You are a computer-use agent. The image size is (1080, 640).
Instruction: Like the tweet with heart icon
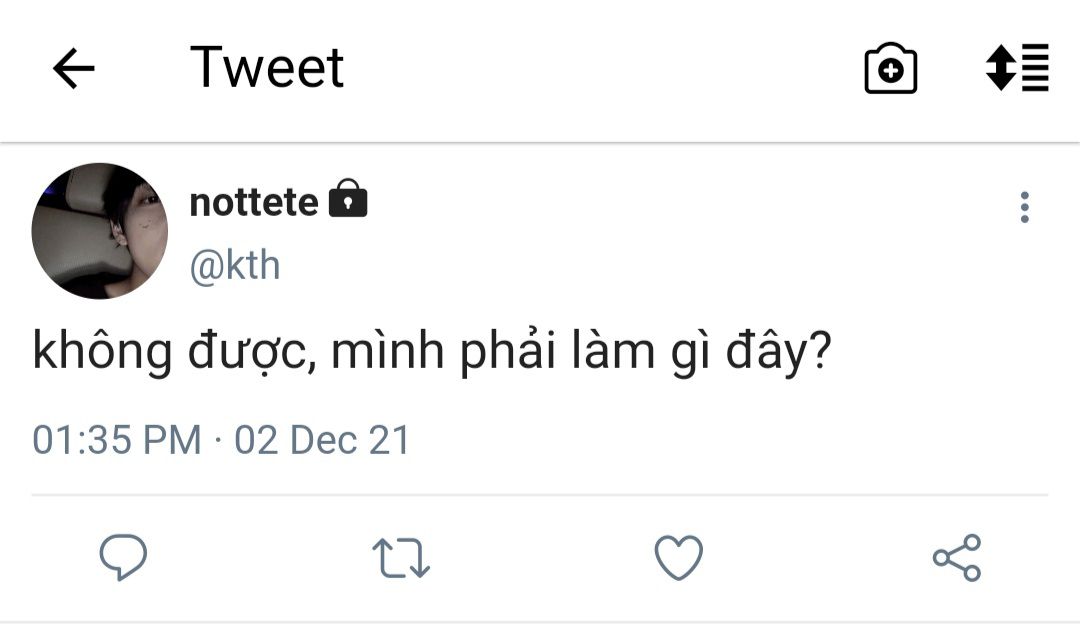pyautogui.click(x=679, y=558)
